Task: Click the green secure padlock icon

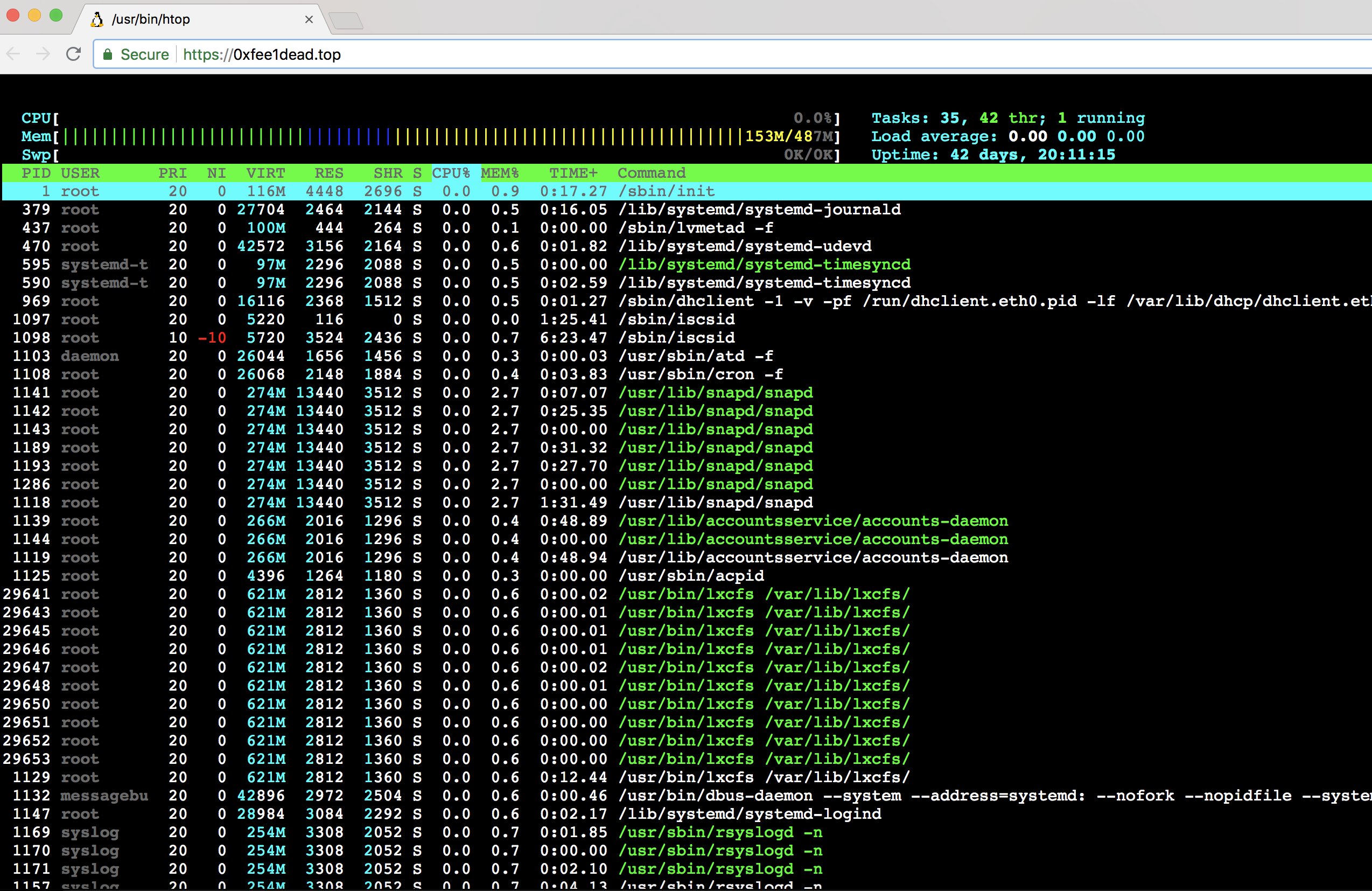Action: (107, 54)
